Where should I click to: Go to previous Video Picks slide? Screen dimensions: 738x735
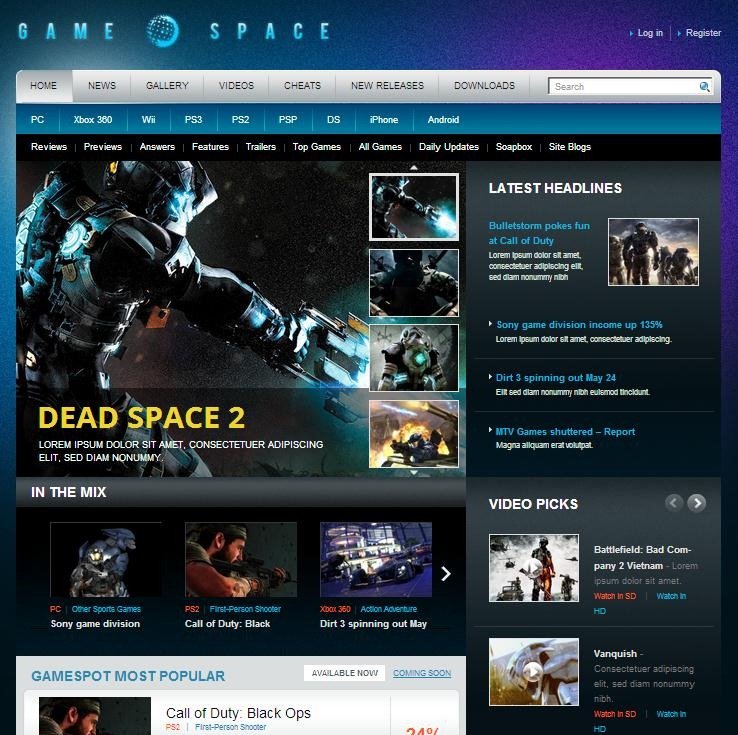674,503
